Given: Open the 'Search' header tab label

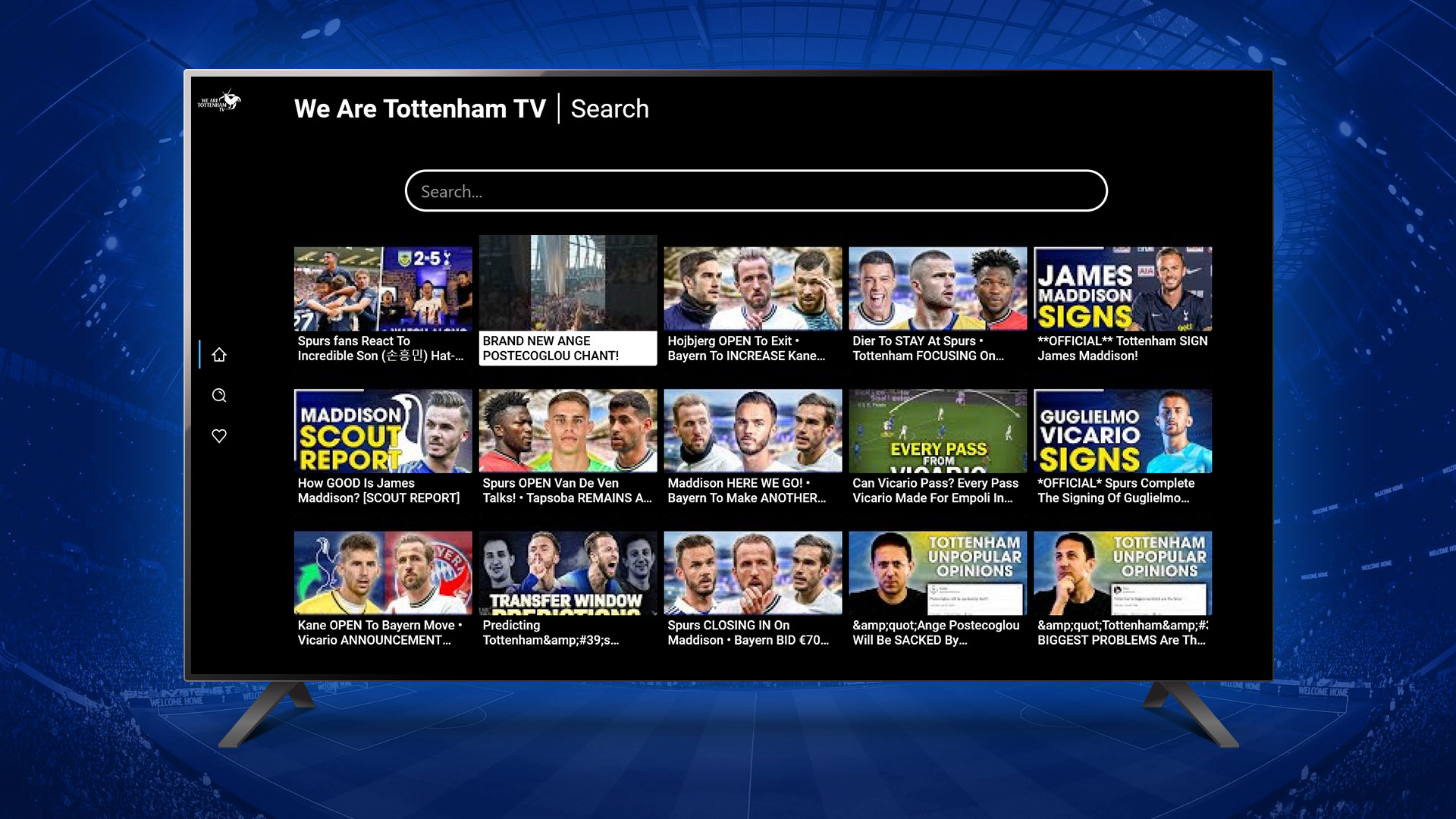Looking at the screenshot, I should pos(610,109).
